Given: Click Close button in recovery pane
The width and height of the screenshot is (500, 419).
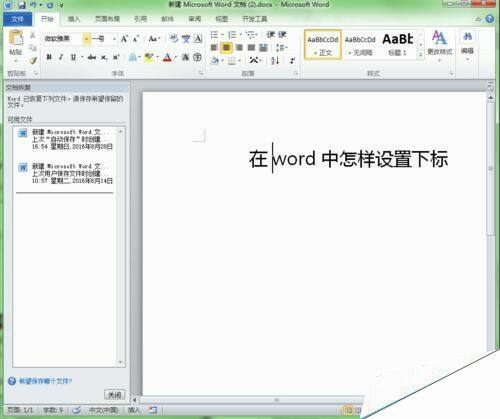Looking at the screenshot, I should point(115,395).
